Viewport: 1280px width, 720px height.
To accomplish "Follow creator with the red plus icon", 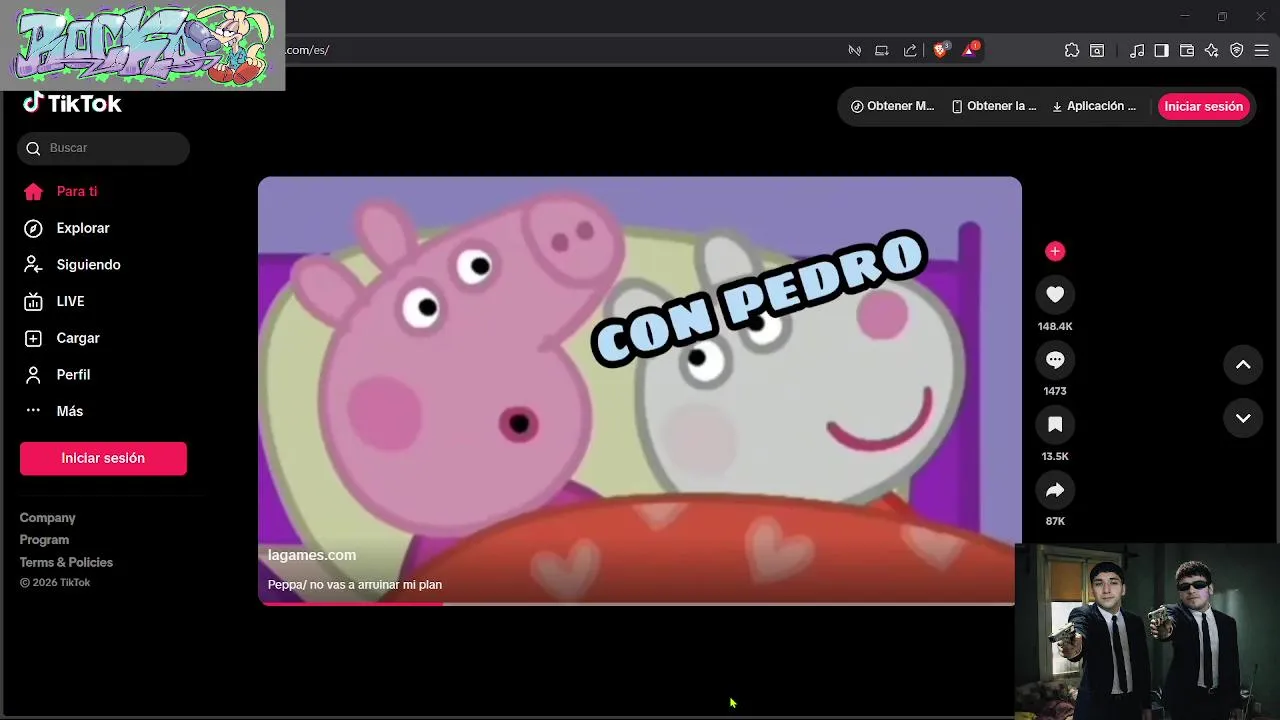I will (1055, 251).
